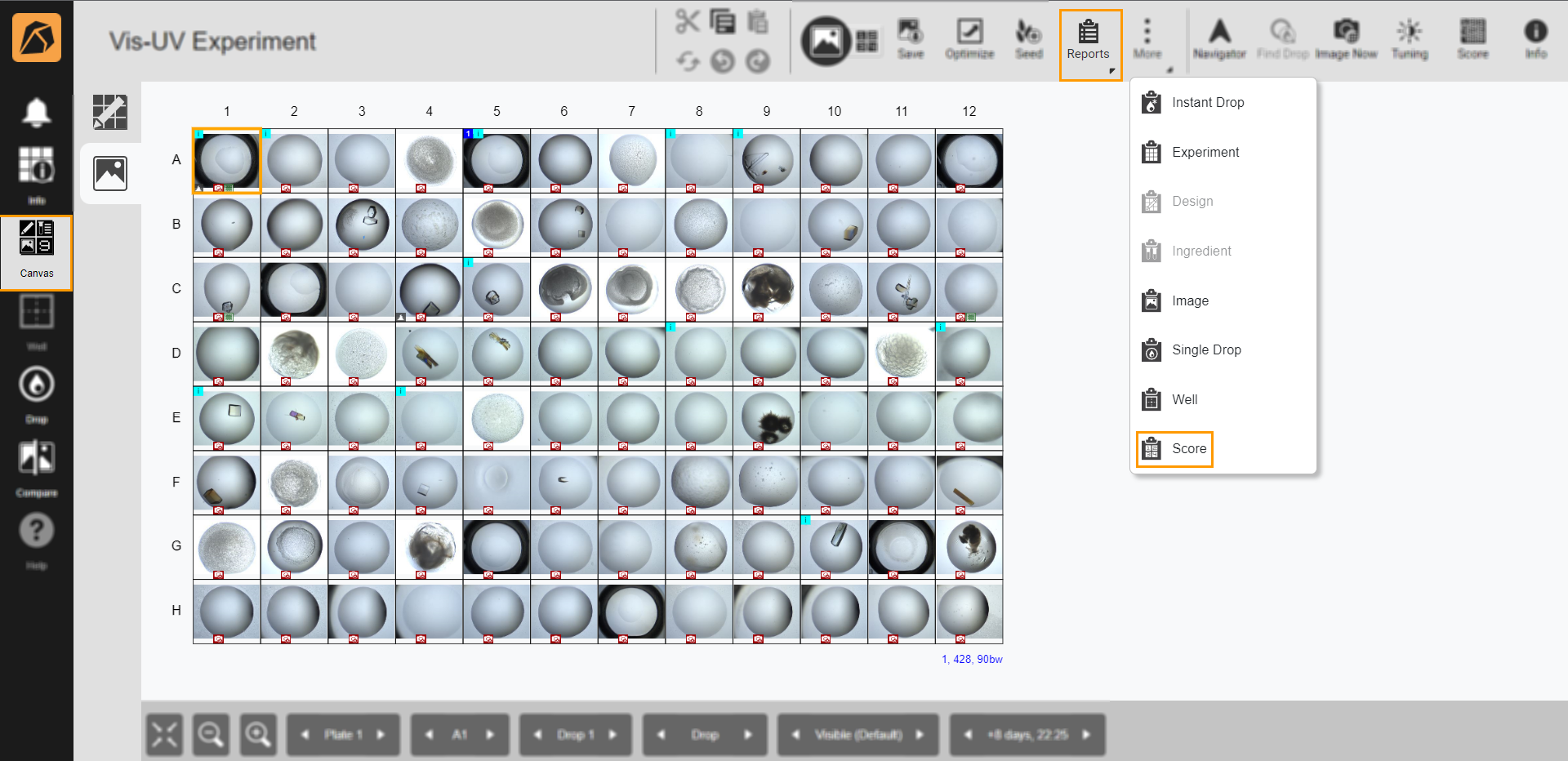1568x761 pixels.
Task: Expand the More options menu
Action: point(1147,40)
